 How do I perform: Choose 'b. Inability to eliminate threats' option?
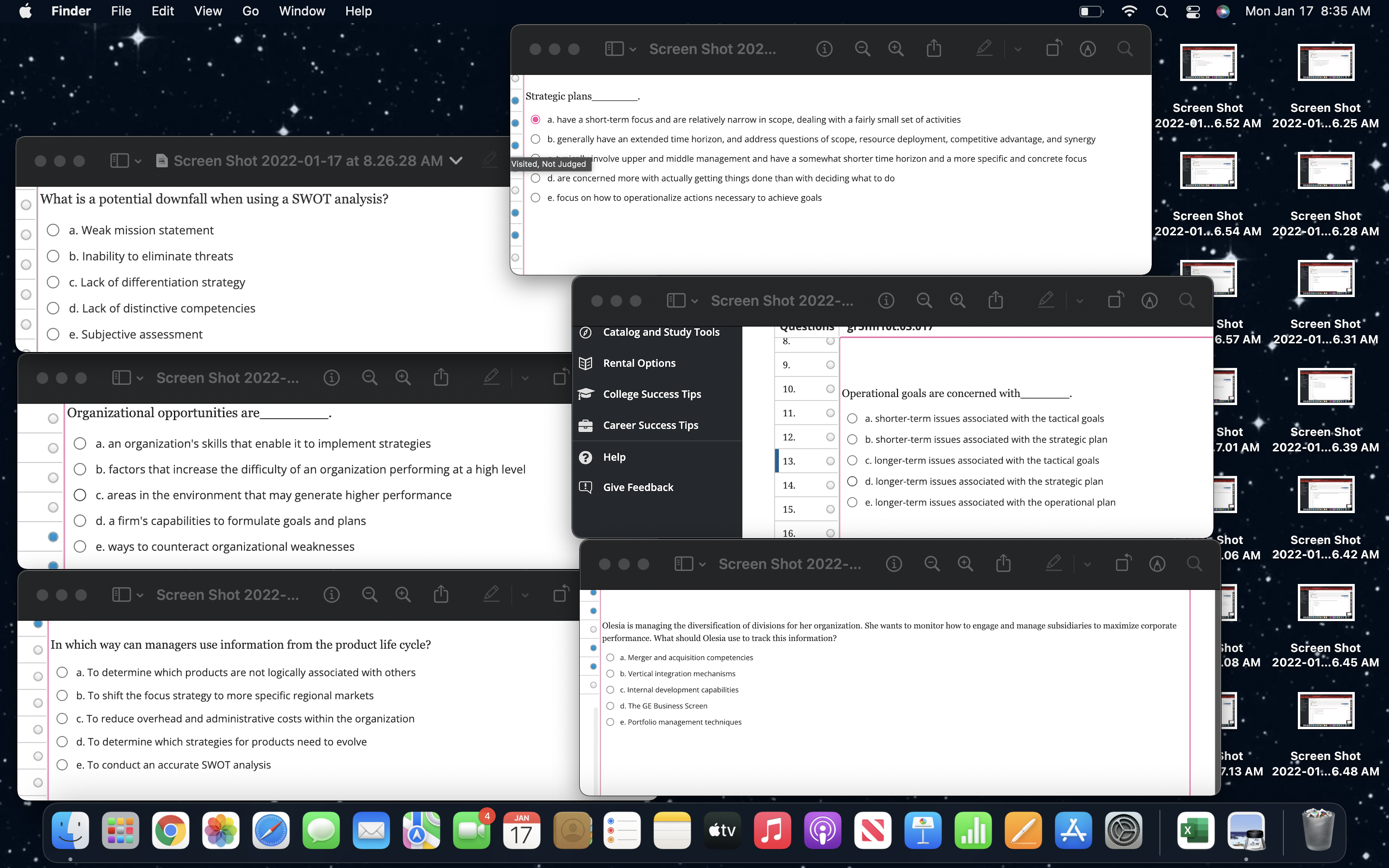click(x=53, y=256)
